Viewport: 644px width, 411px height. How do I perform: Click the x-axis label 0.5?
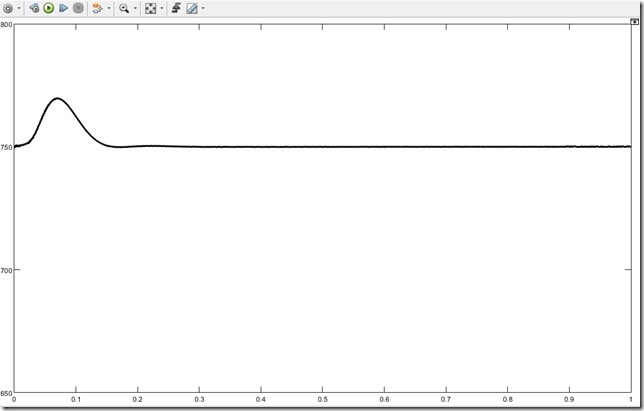pyautogui.click(x=323, y=399)
